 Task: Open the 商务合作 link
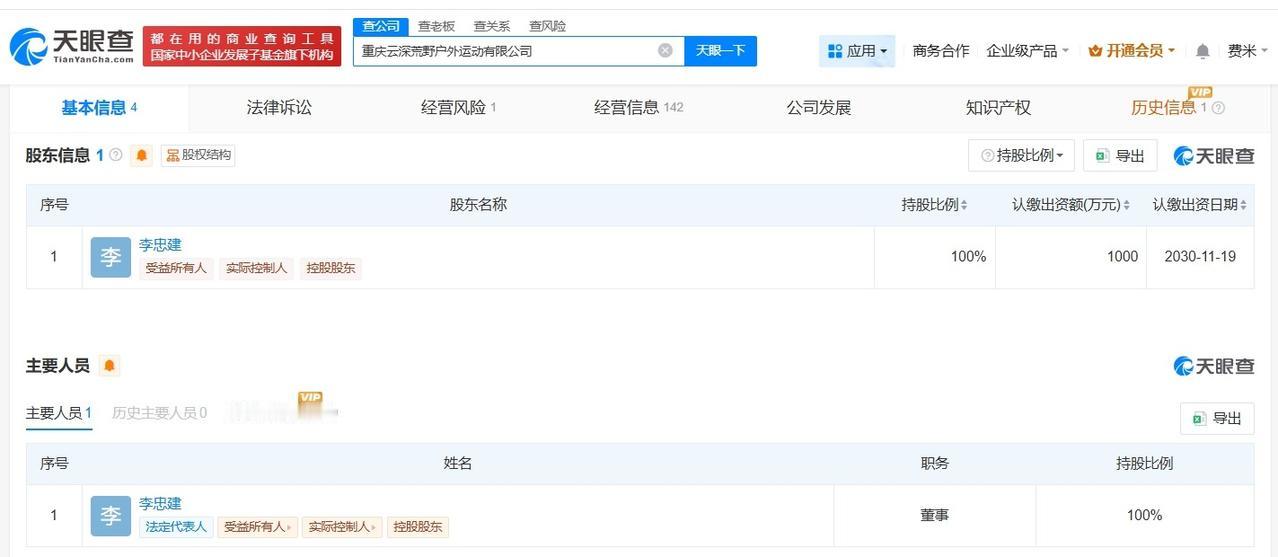click(x=941, y=50)
